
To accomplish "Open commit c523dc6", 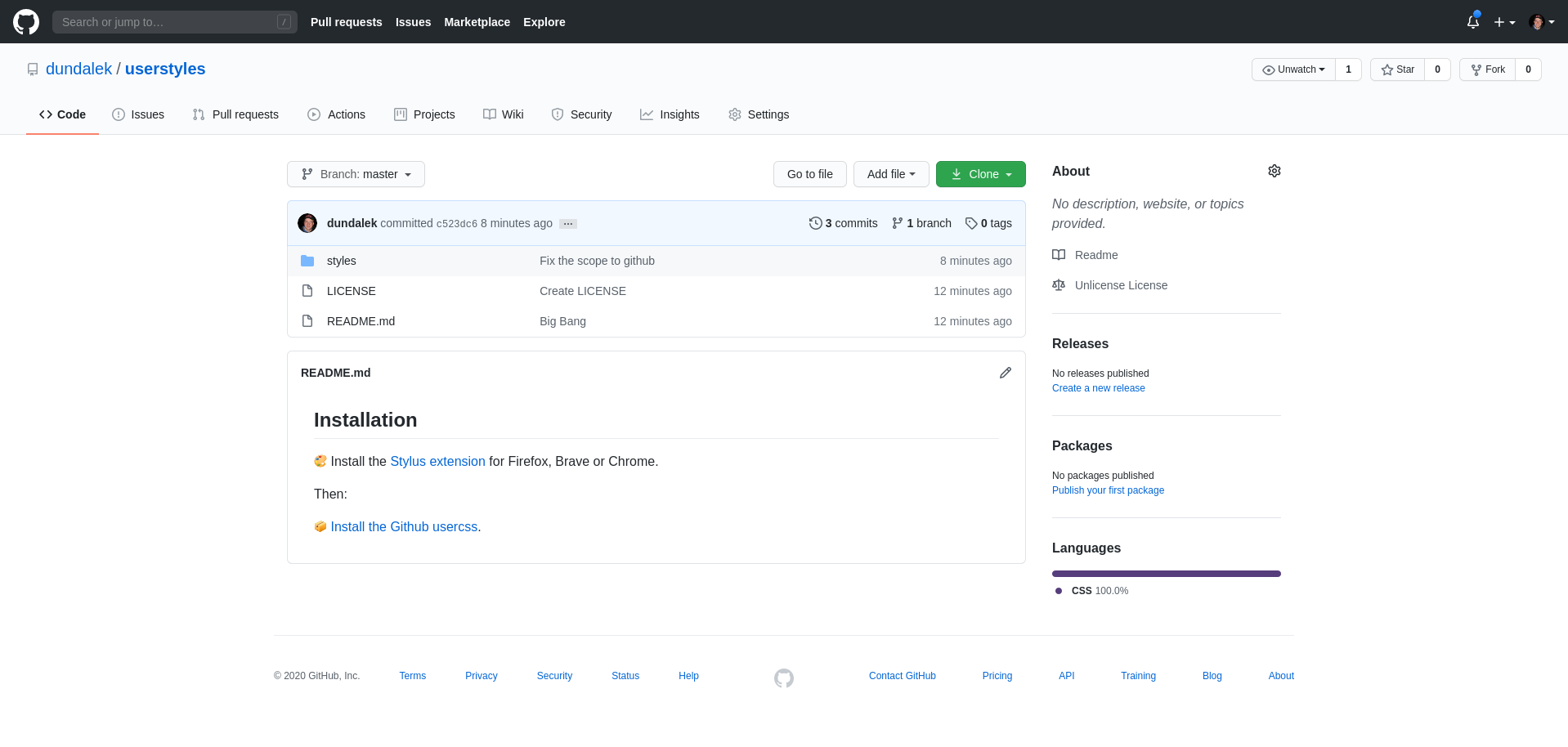I will click(457, 224).
